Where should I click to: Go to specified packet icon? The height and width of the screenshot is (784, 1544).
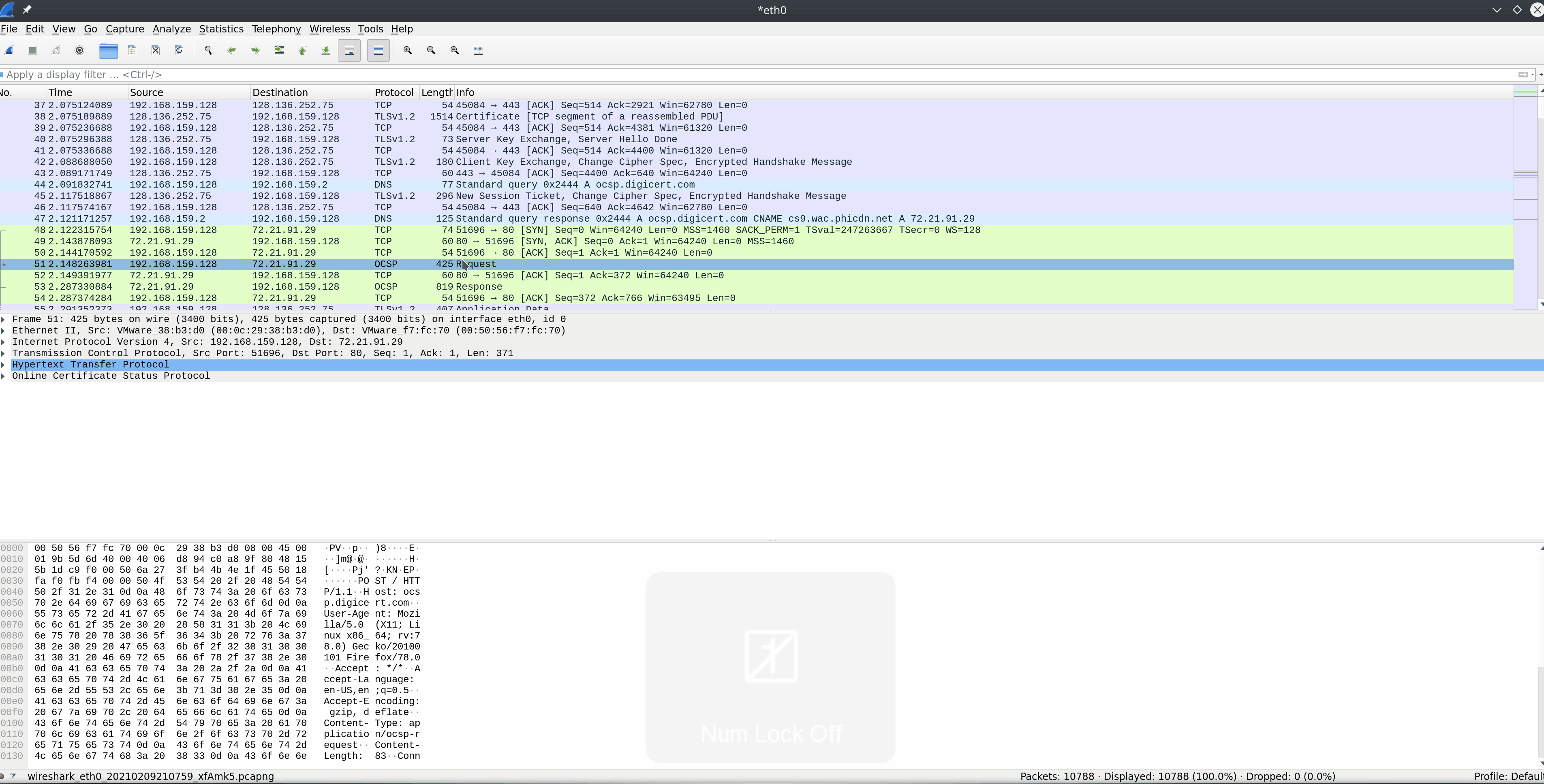coord(279,50)
